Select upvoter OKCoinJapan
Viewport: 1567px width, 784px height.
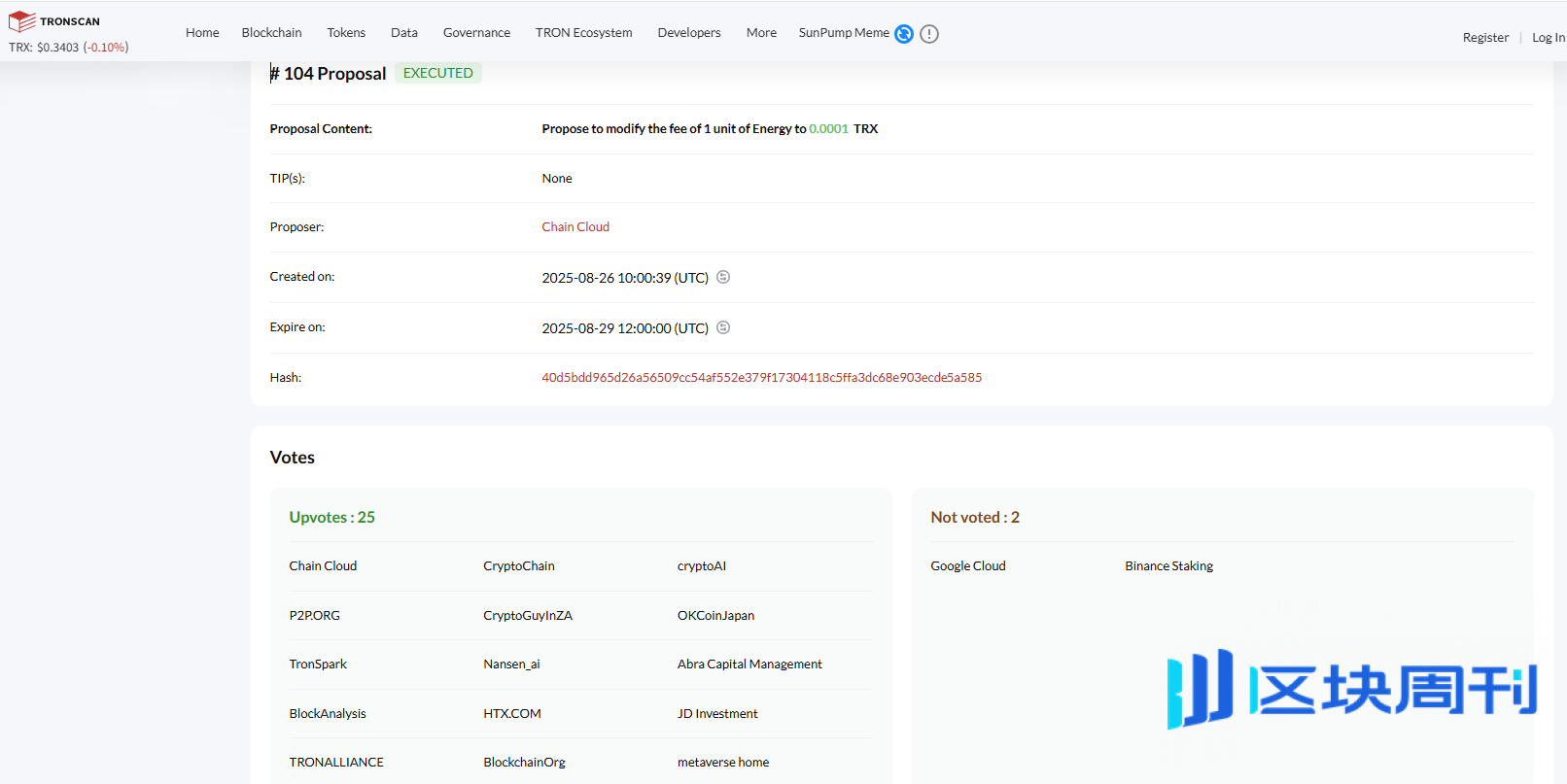pyautogui.click(x=715, y=616)
